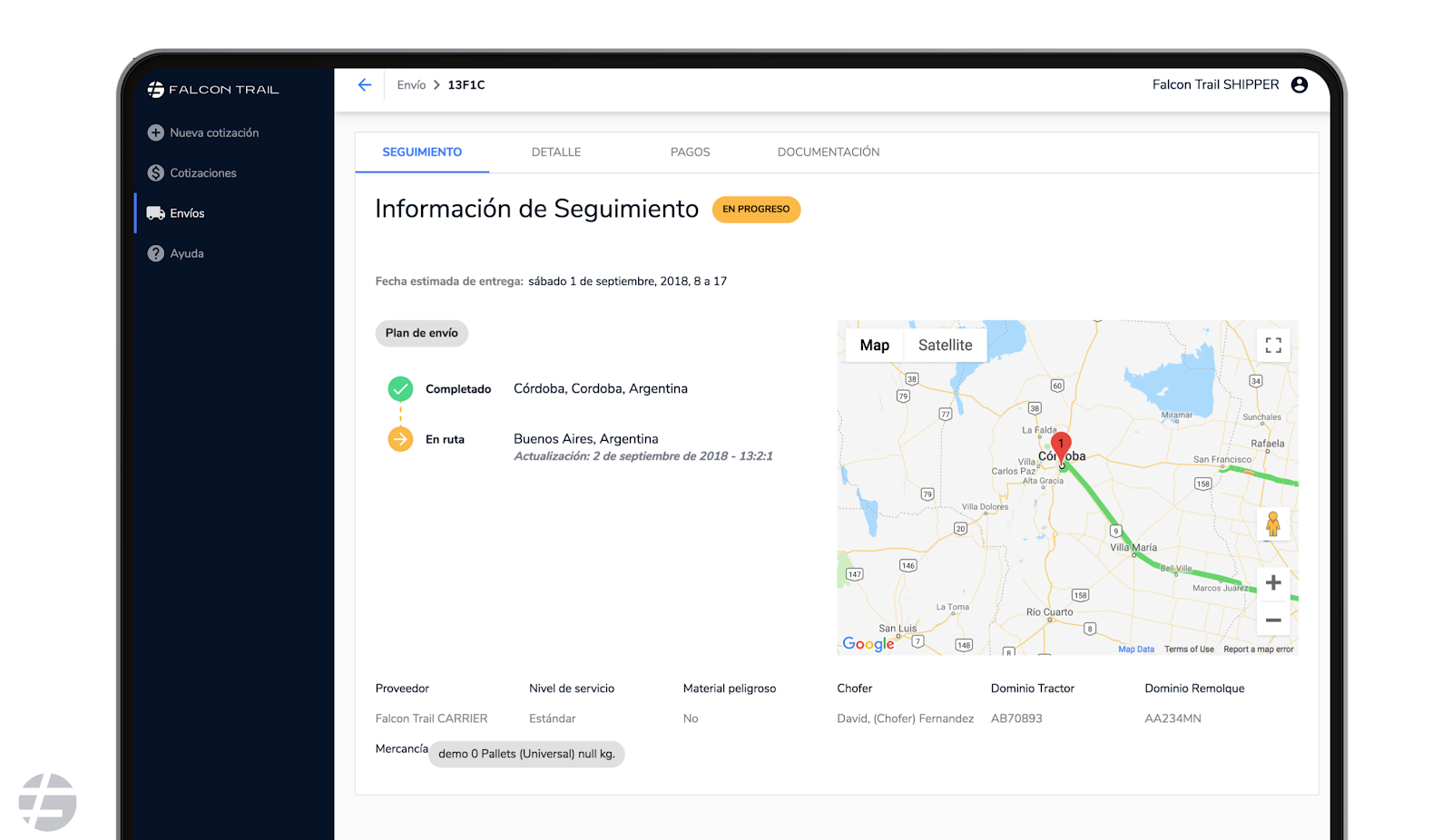Screen dimensions: 1452x840
Task: Click the Google logo on the map
Action: tap(868, 643)
